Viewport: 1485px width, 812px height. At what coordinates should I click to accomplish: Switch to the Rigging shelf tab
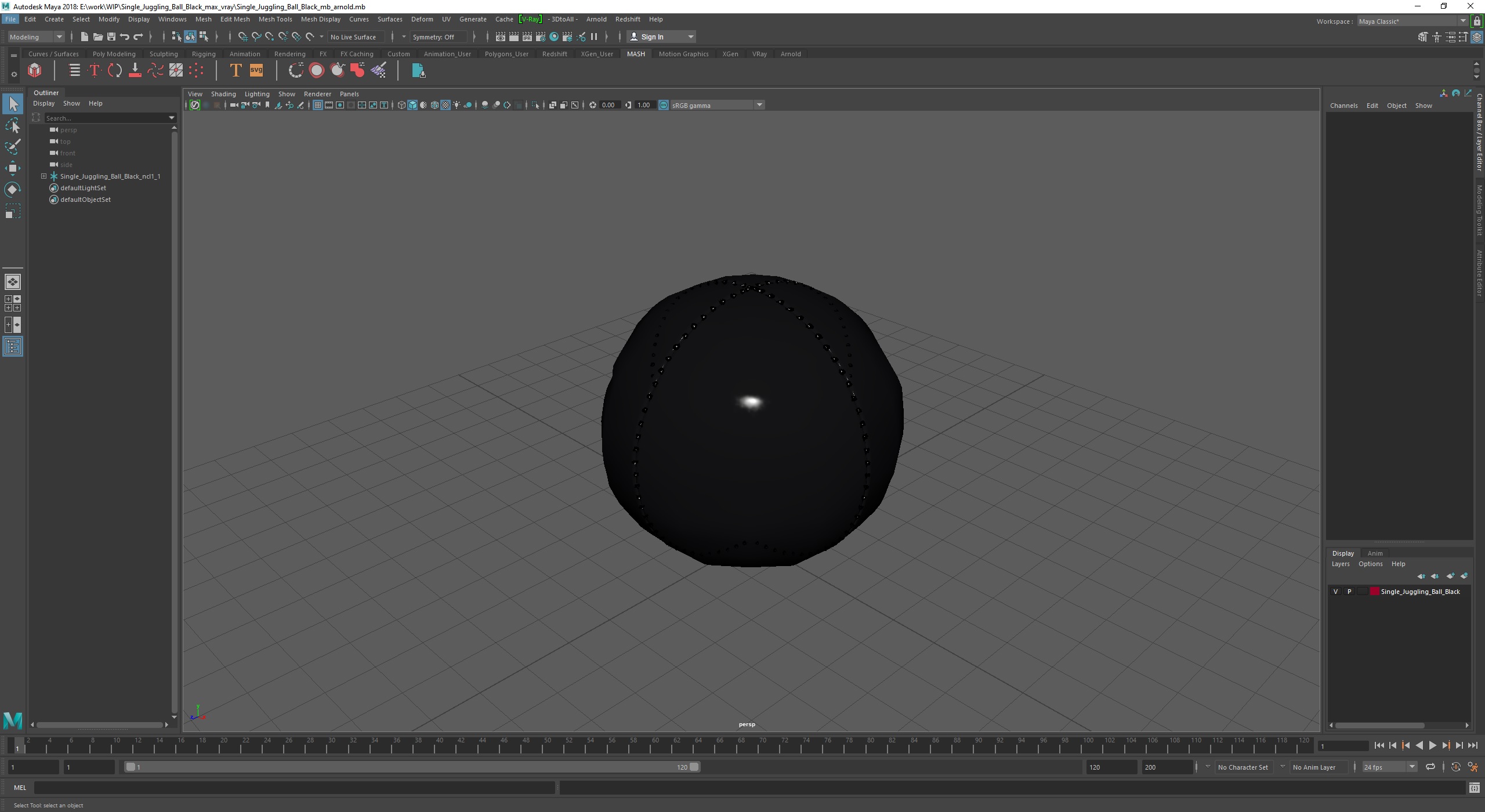click(204, 54)
